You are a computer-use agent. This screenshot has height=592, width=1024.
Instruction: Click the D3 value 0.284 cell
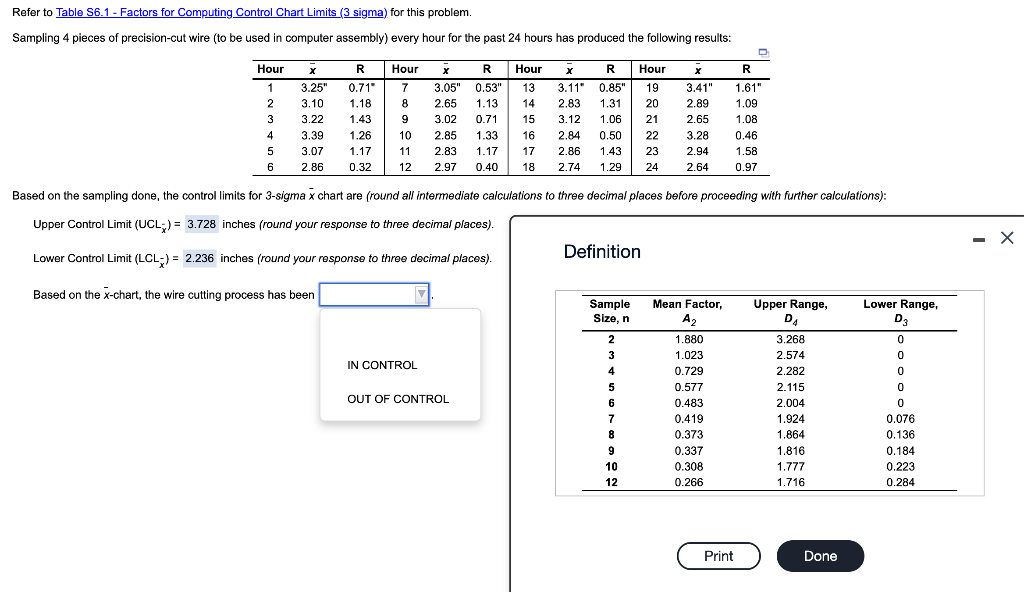click(x=900, y=482)
